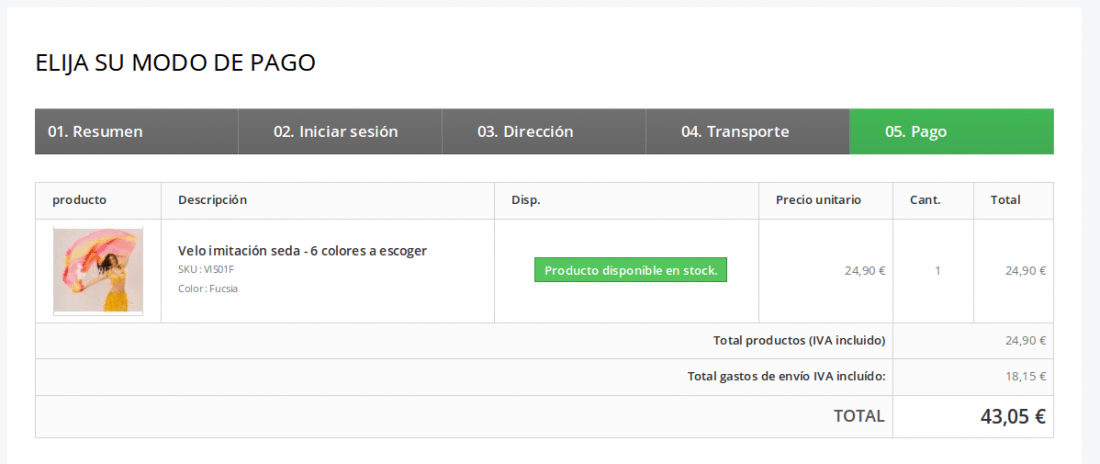Click the Elija su modo de pago heading

(175, 62)
